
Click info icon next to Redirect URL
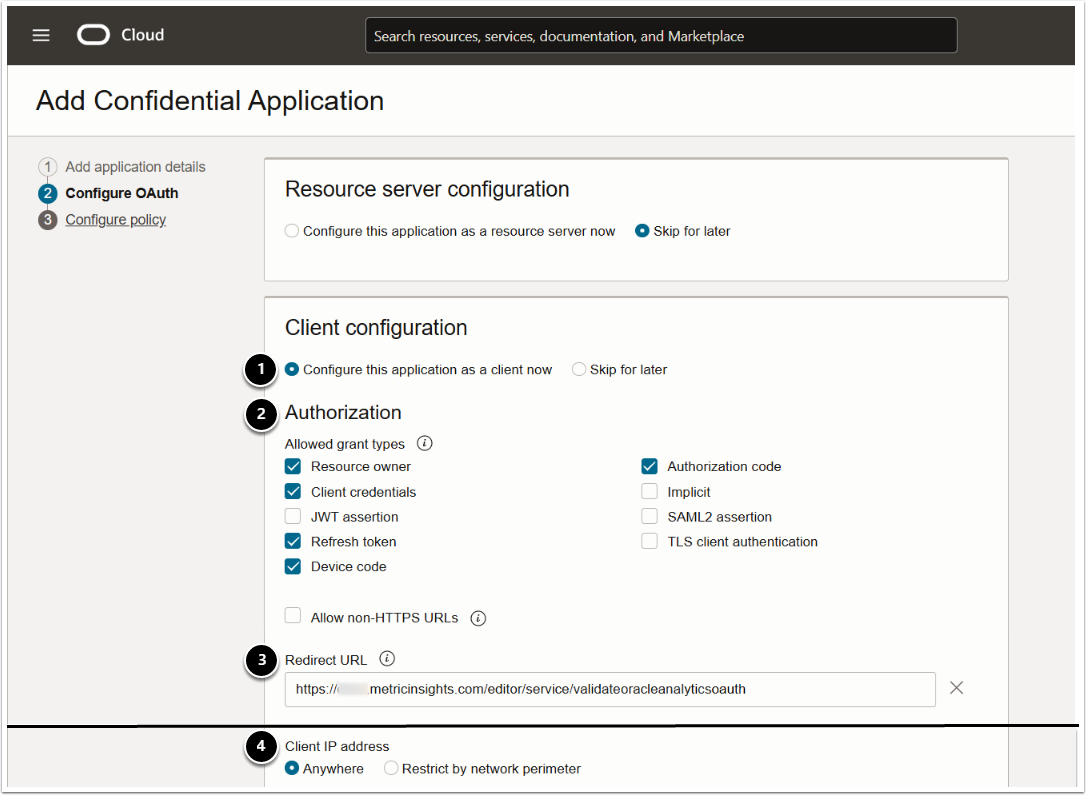(x=387, y=659)
